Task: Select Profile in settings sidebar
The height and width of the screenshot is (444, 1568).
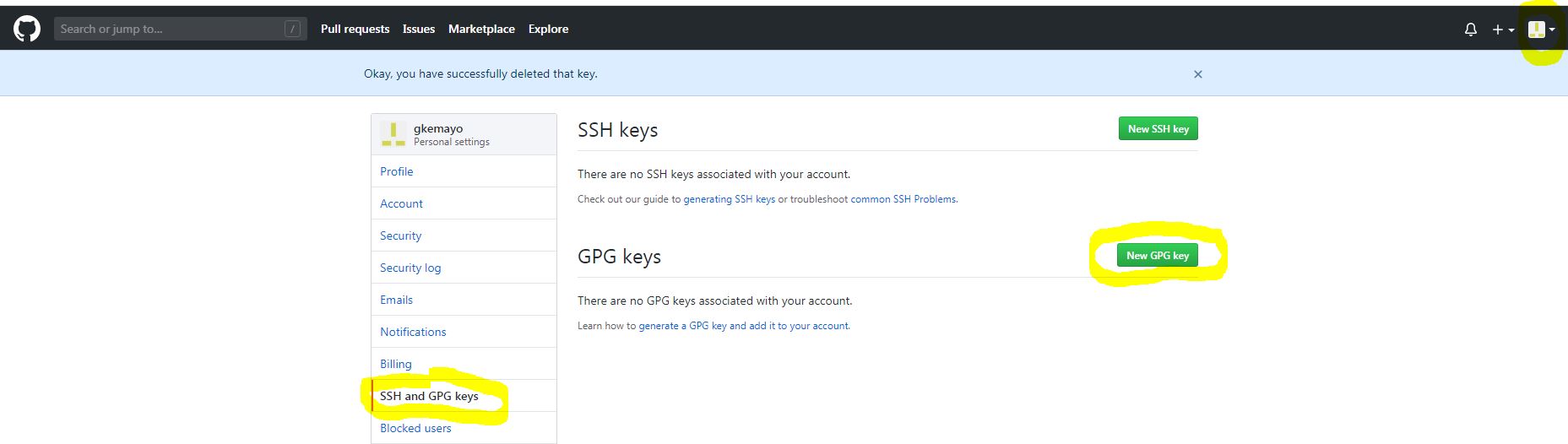Action: click(396, 171)
